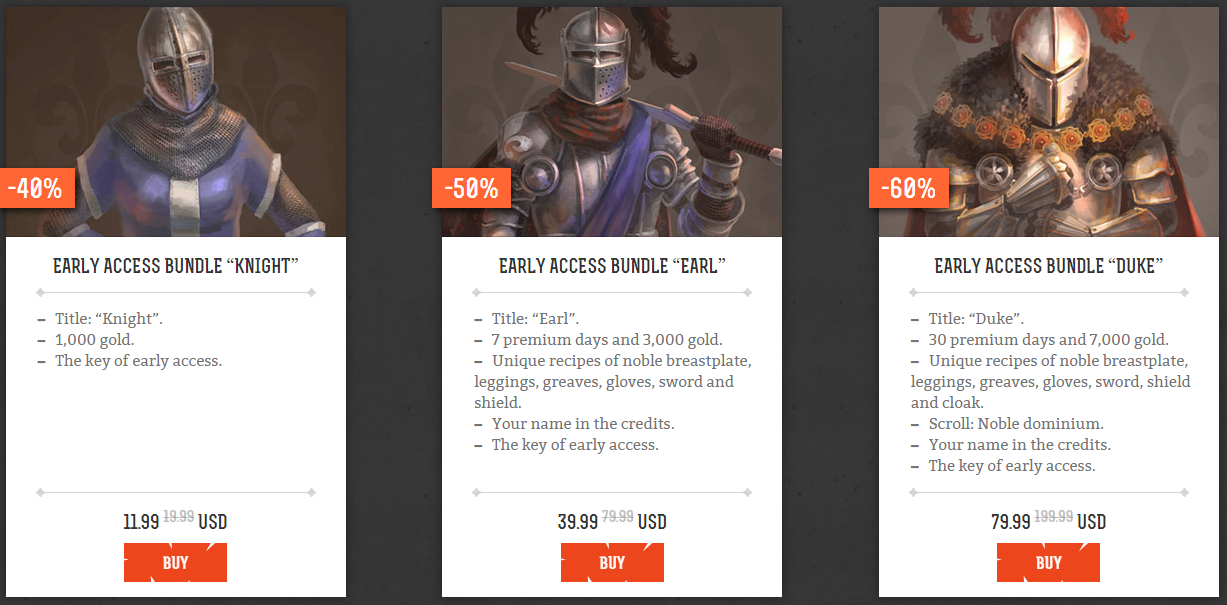The height and width of the screenshot is (605, 1227).
Task: Open the Early Access Bundle "Duke" title
Action: (x=1048, y=266)
